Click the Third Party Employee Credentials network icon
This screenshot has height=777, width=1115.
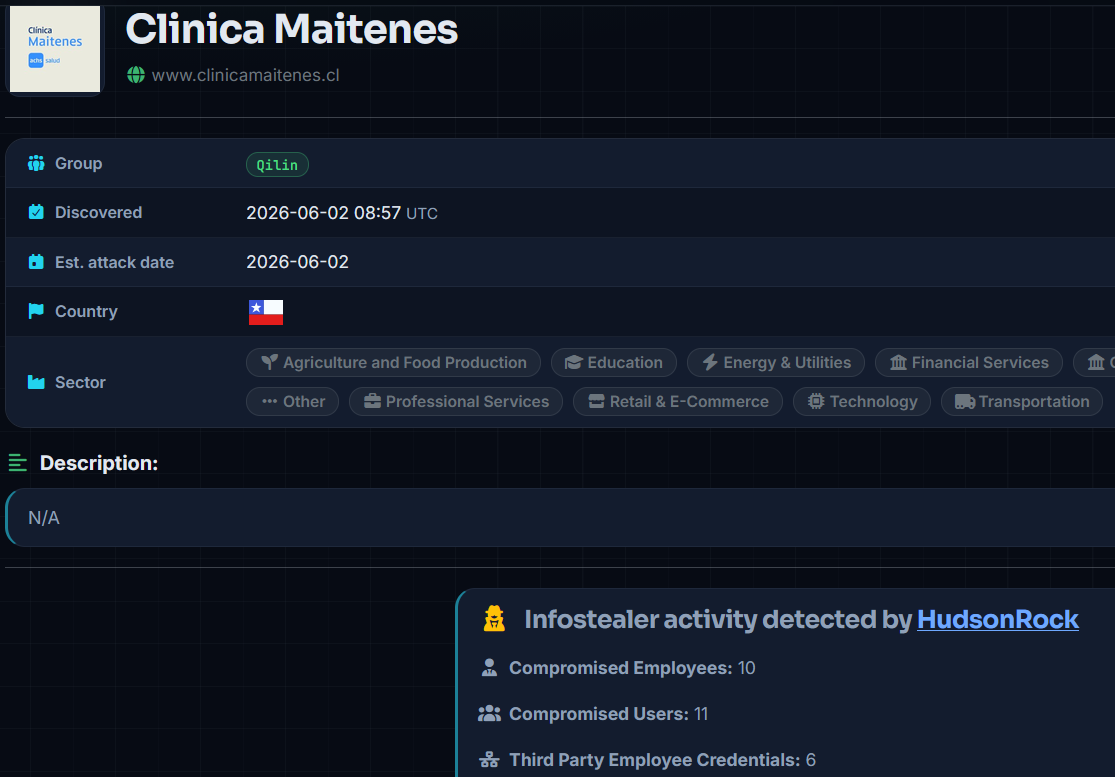pos(489,759)
